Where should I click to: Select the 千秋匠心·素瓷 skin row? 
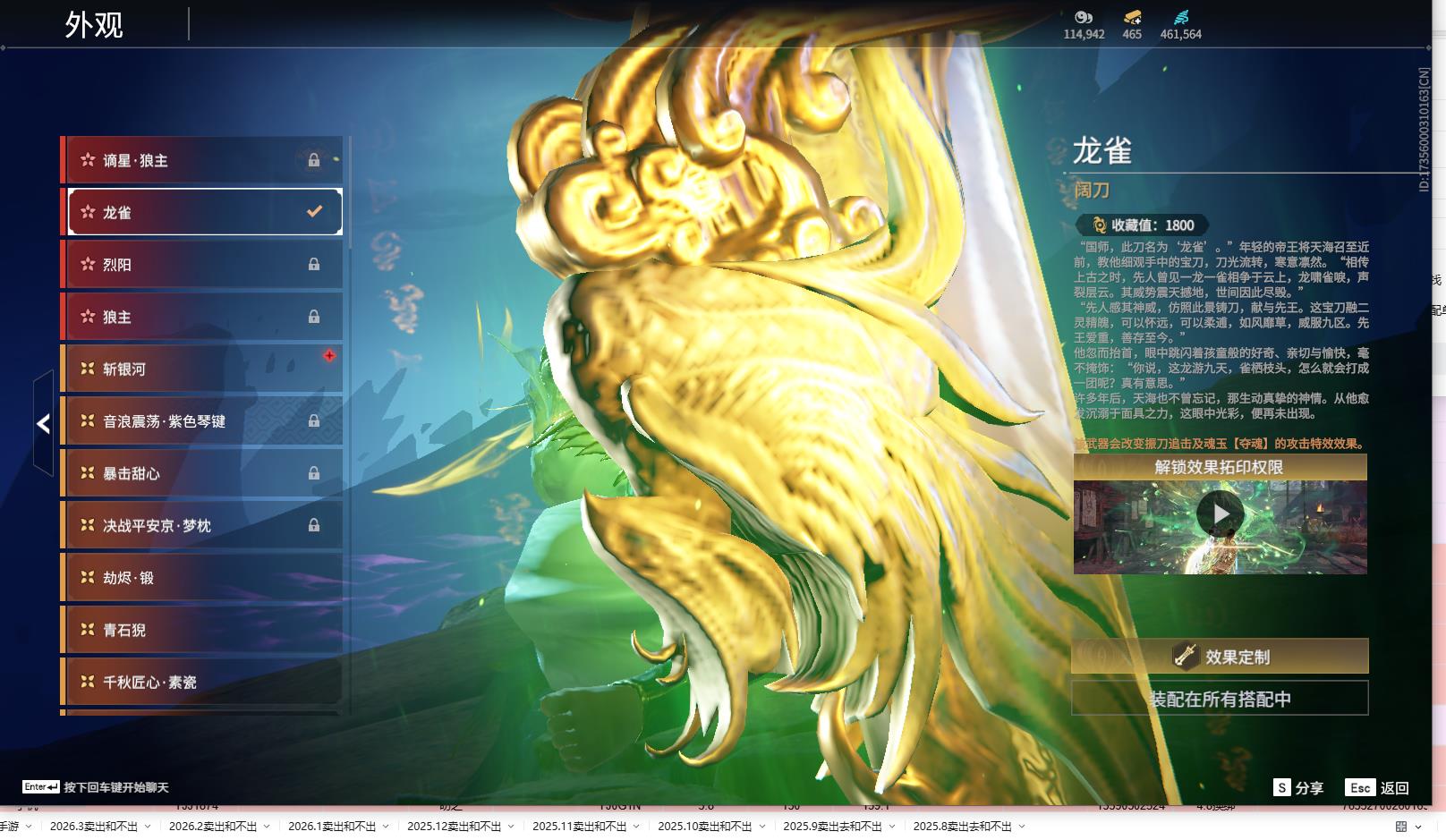click(201, 682)
